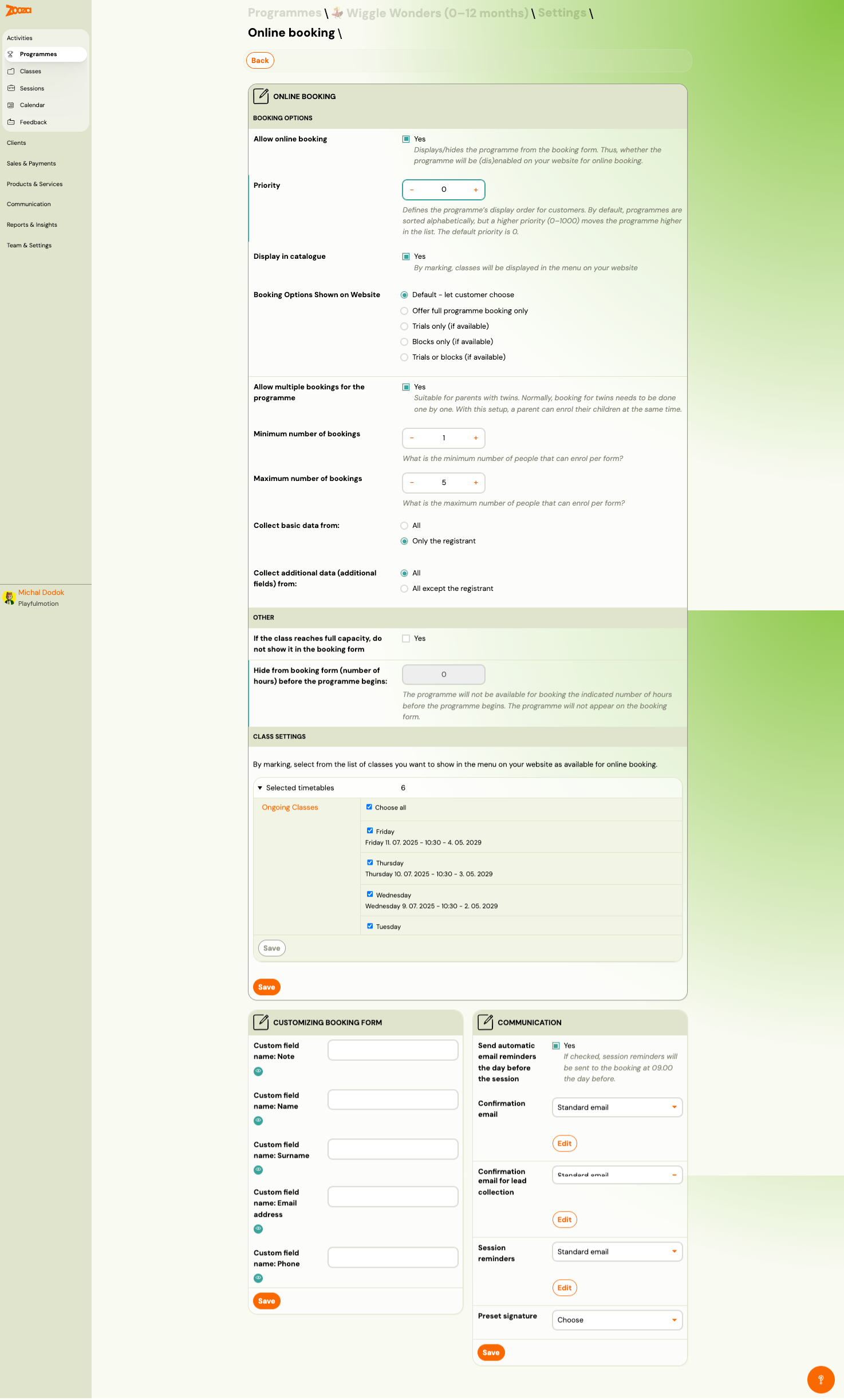The image size is (844, 1400).
Task: Click Edit under Session reminders
Action: (x=565, y=1288)
